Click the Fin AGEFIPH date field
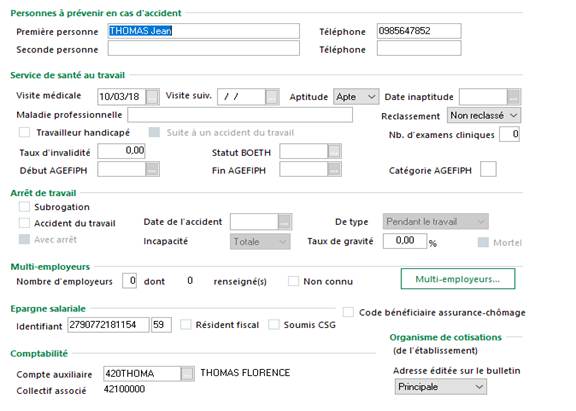The height and width of the screenshot is (411, 576). tap(304, 169)
